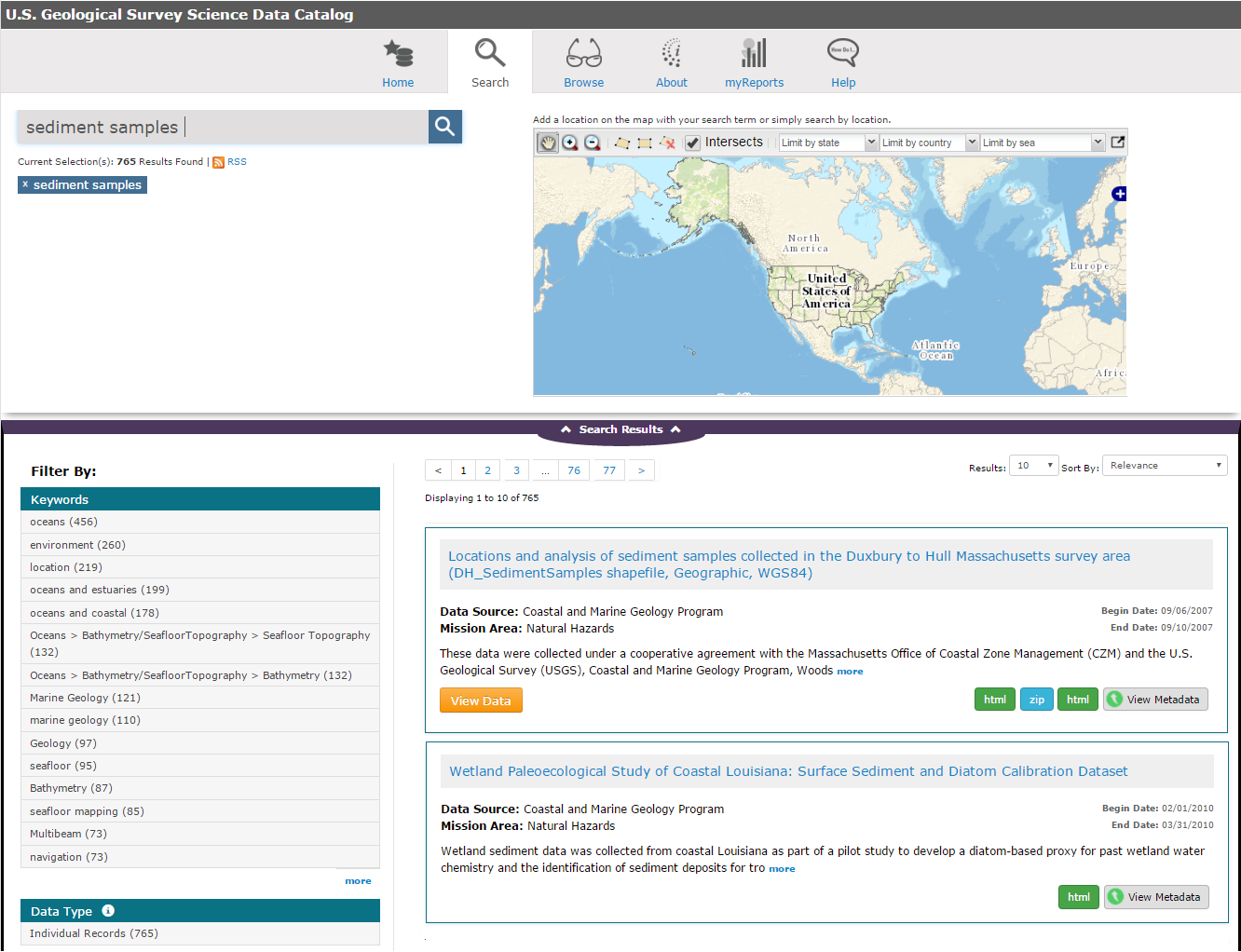Expand more text of Louisiana wetland description
The width and height of the screenshot is (1241, 952).
[x=782, y=869]
